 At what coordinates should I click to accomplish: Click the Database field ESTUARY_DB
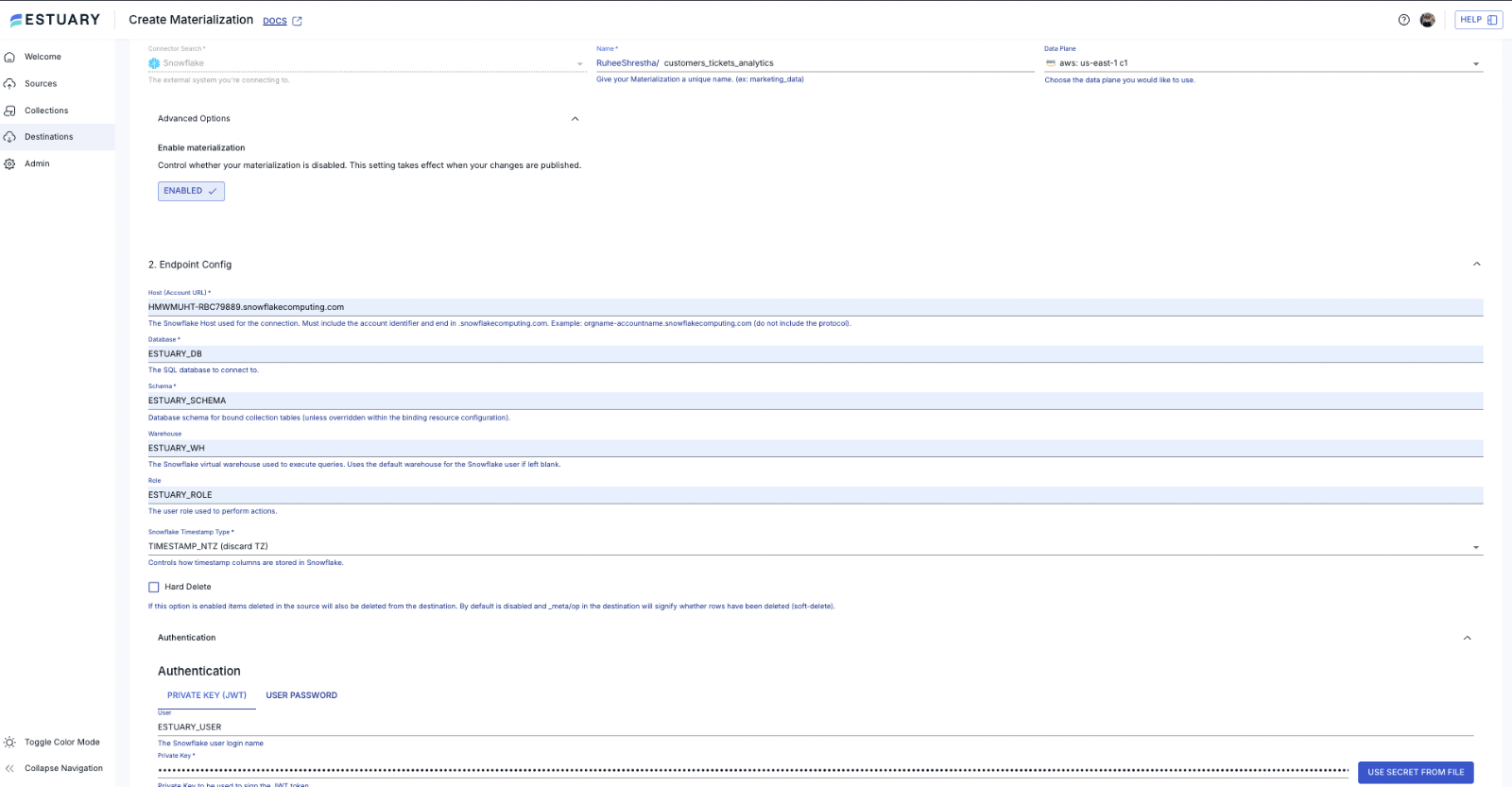coord(816,354)
